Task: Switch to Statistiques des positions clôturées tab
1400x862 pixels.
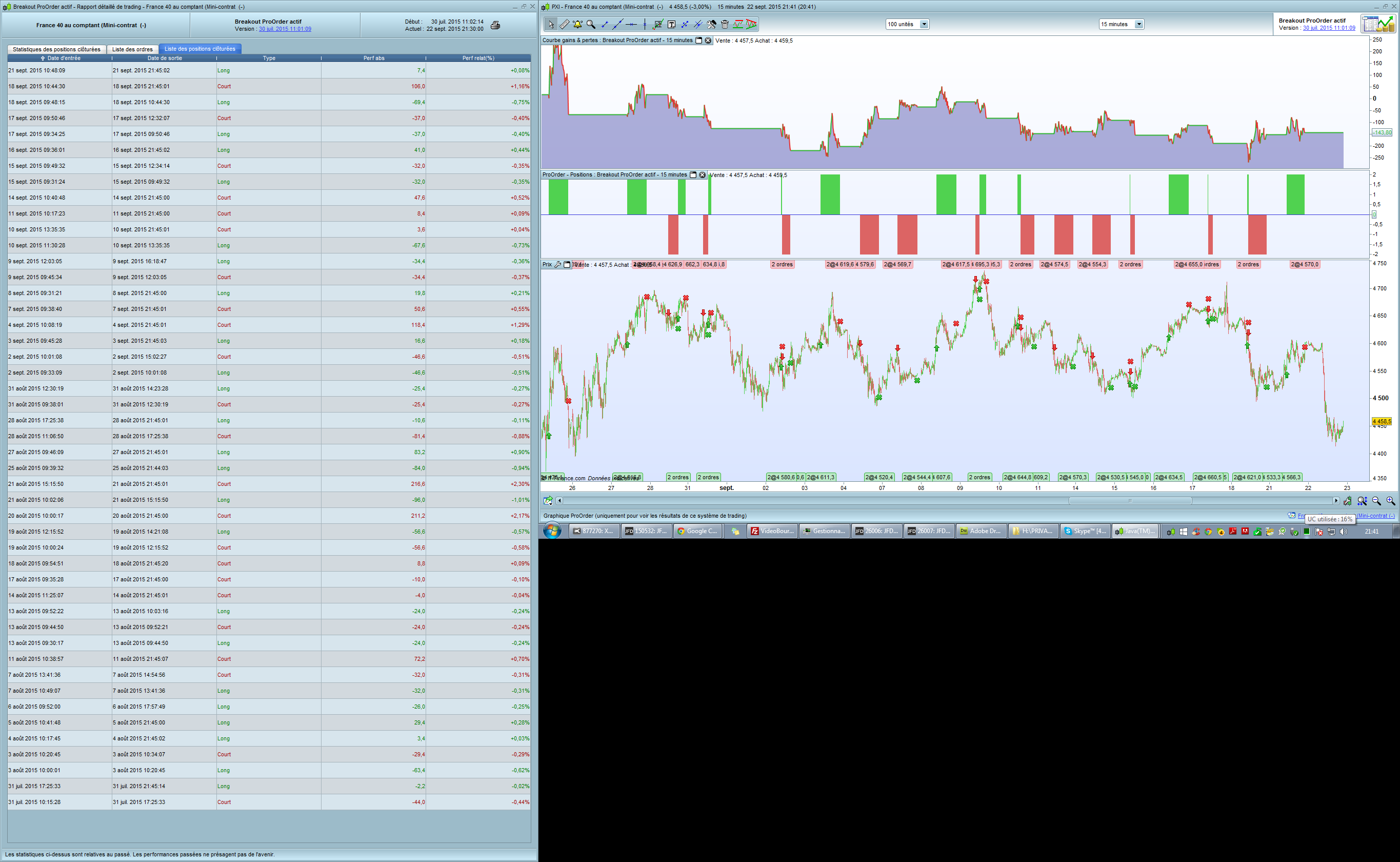Action: coord(56,49)
